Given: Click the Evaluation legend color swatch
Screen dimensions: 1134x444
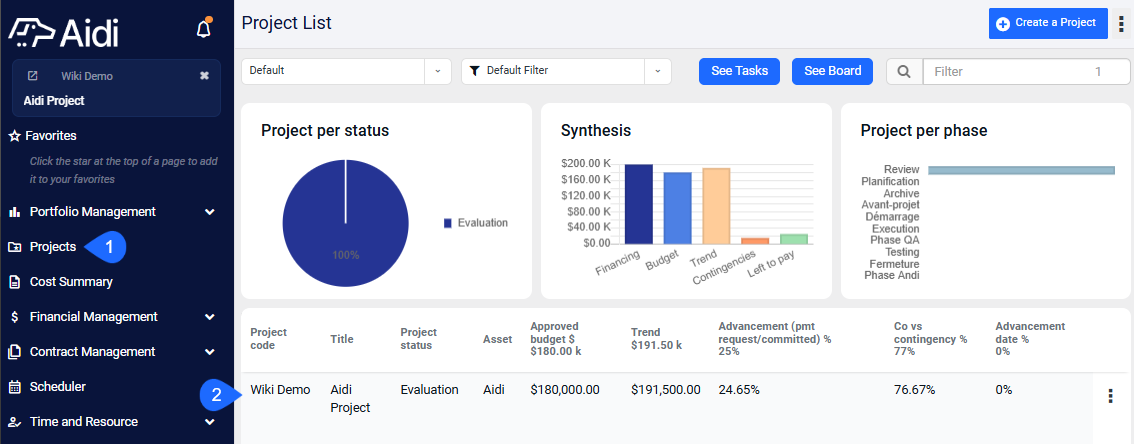Looking at the screenshot, I should 448,223.
